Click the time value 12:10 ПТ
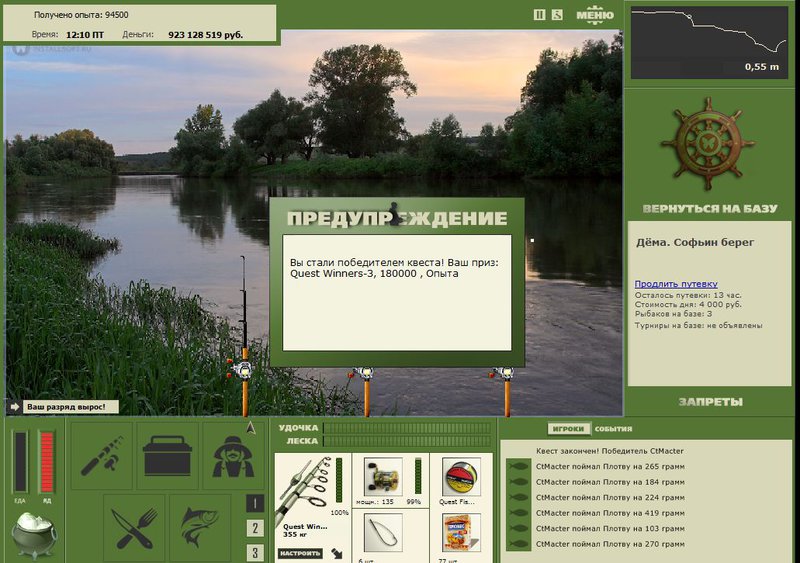Image resolution: width=800 pixels, height=563 pixels. pos(85,35)
